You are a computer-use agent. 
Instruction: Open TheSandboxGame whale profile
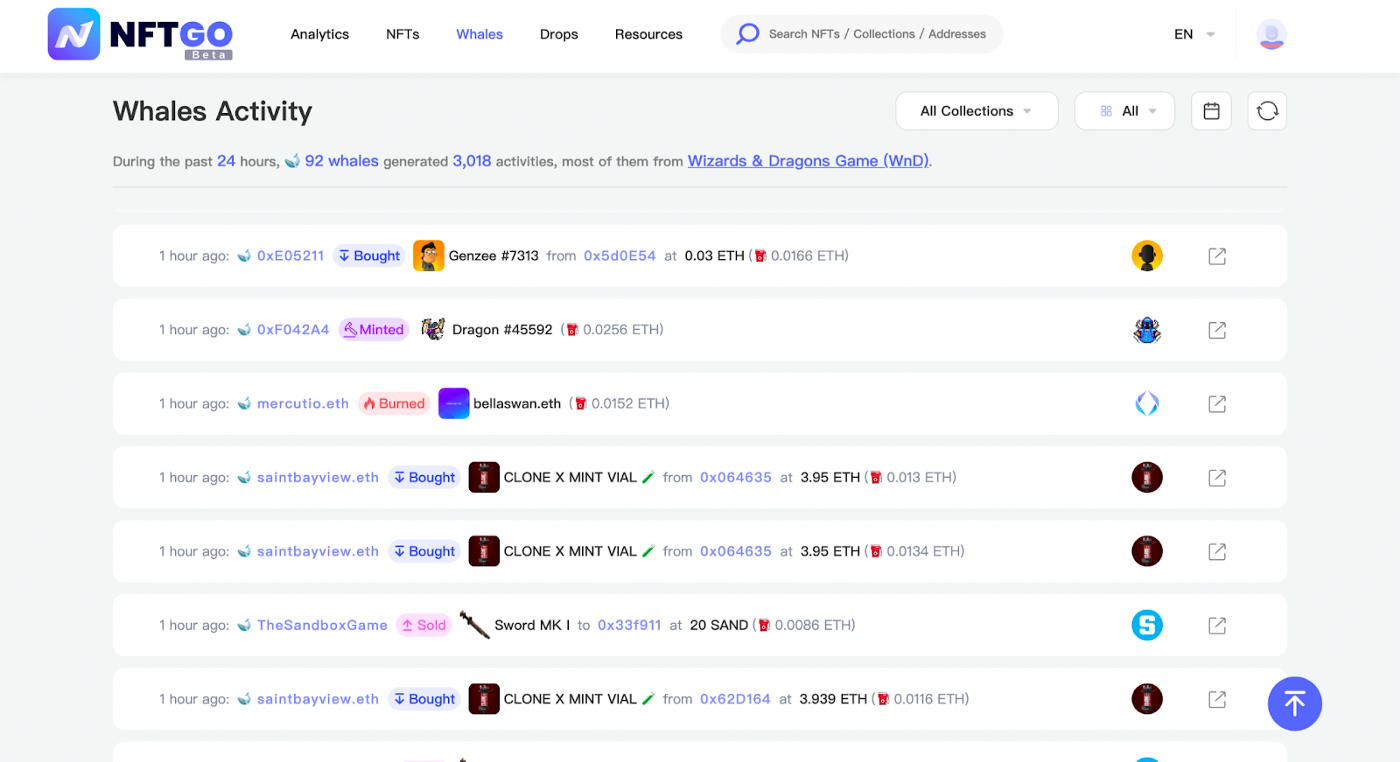pos(322,625)
